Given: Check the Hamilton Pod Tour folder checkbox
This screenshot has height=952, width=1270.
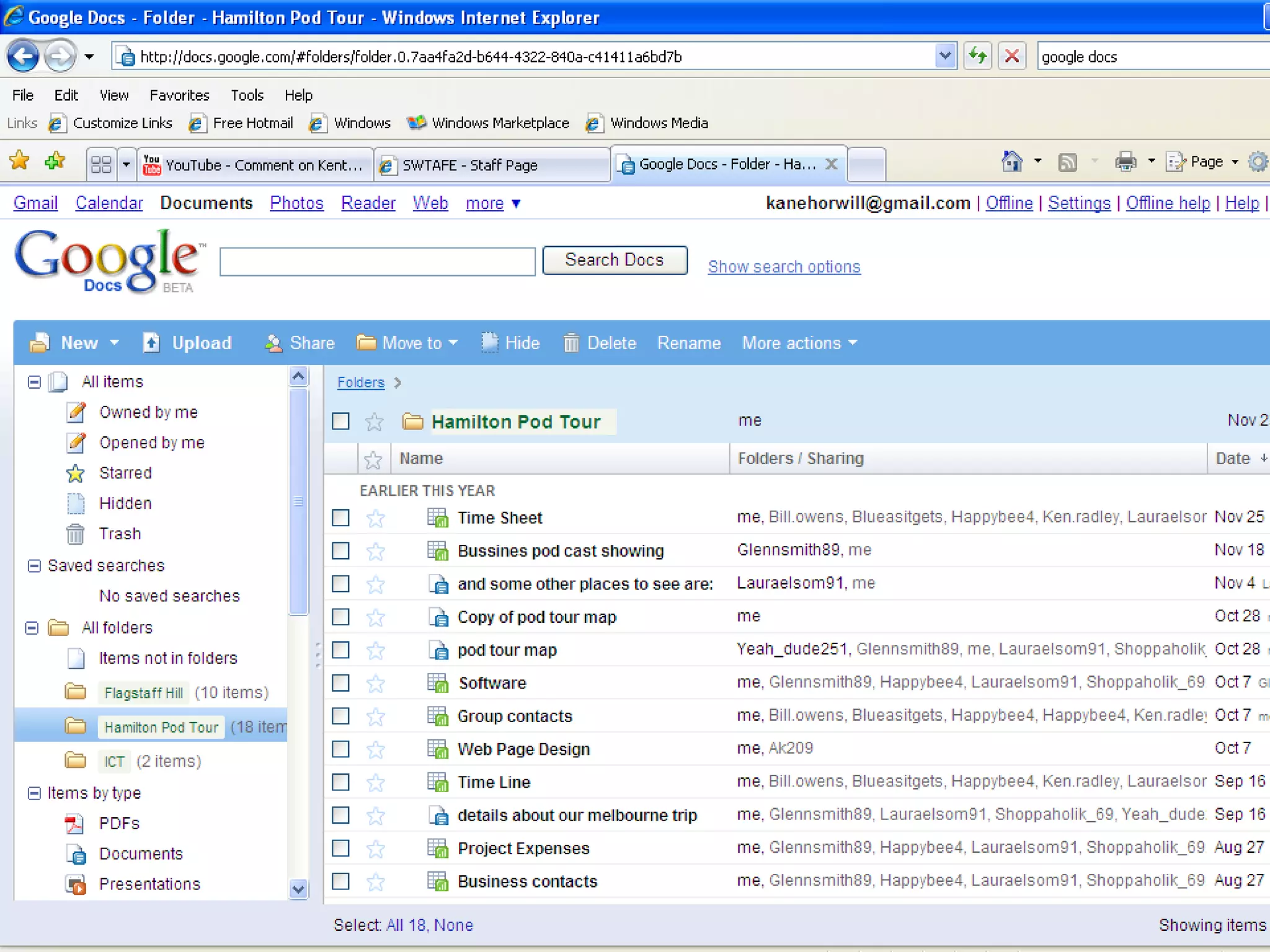Looking at the screenshot, I should (x=340, y=421).
